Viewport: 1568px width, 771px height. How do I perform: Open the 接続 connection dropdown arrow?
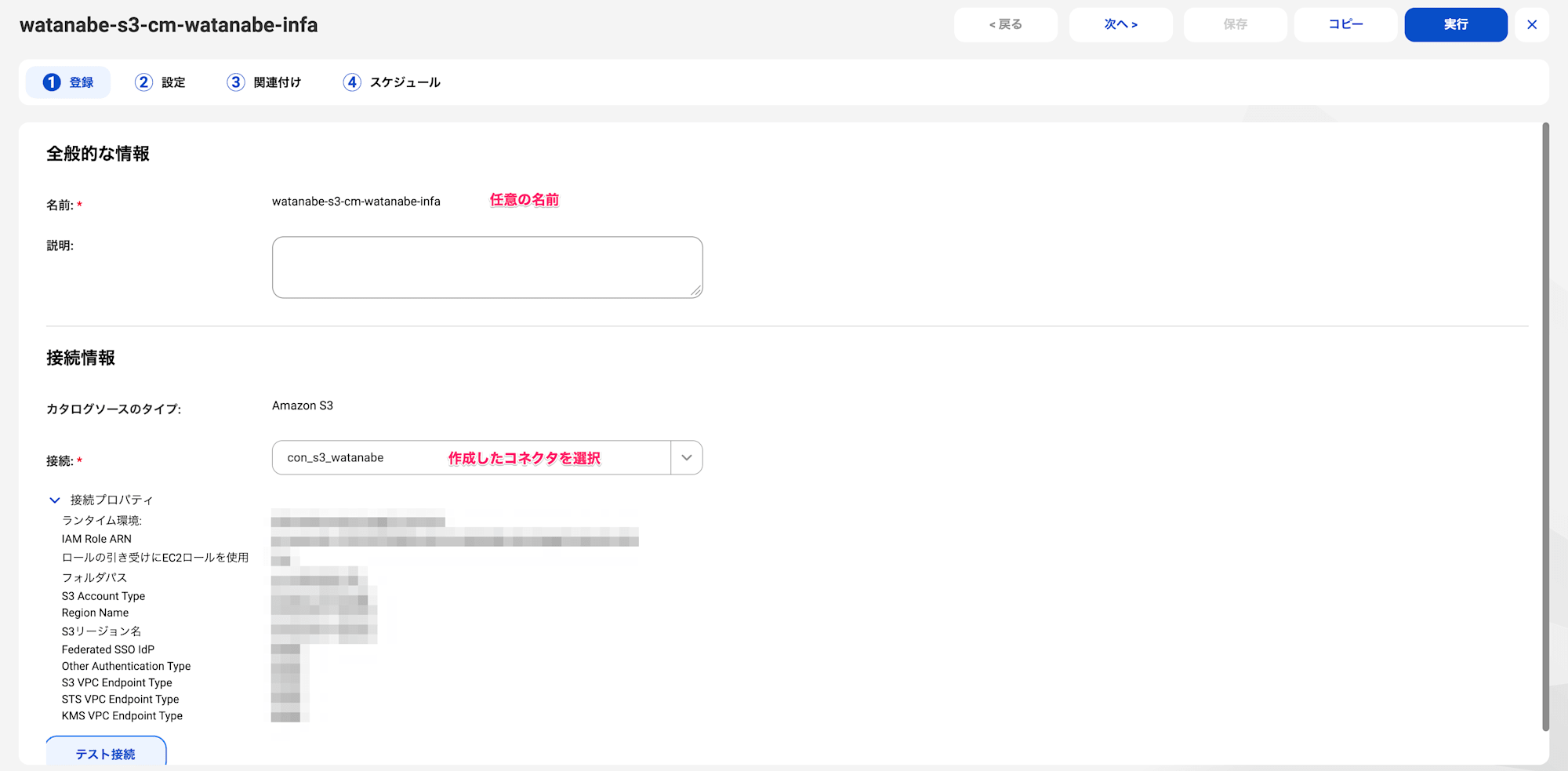tap(687, 458)
